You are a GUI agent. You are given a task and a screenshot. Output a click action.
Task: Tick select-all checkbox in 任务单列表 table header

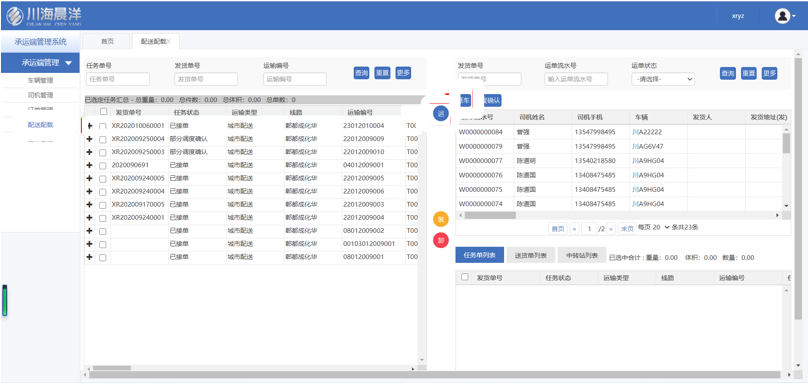tap(465, 277)
